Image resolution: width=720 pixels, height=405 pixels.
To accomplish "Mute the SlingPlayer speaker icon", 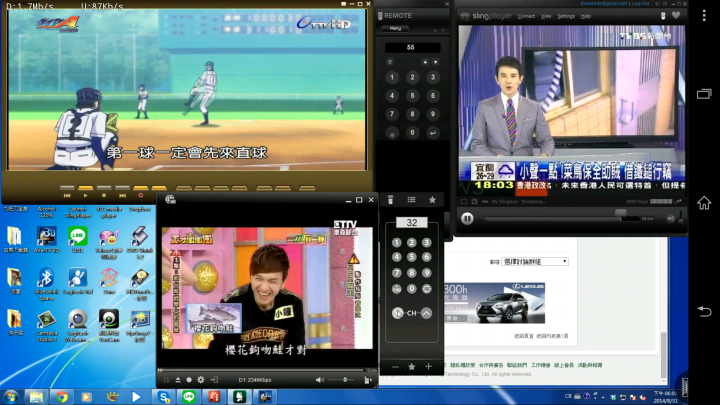I will click(x=670, y=219).
